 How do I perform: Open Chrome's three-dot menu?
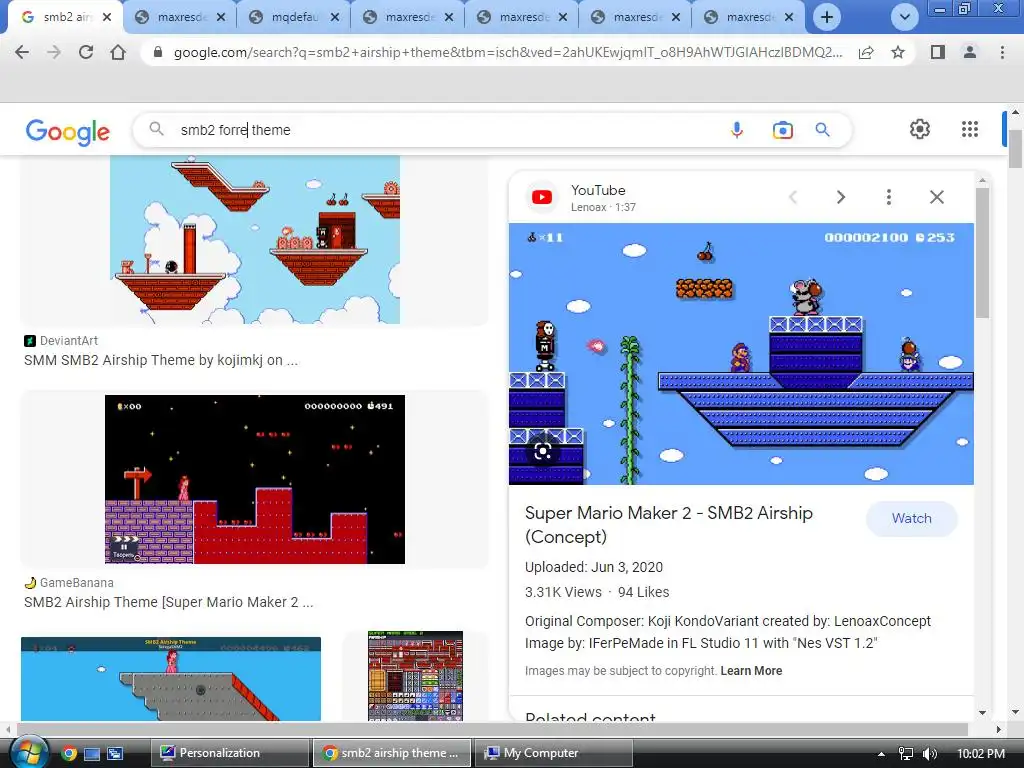click(1002, 52)
